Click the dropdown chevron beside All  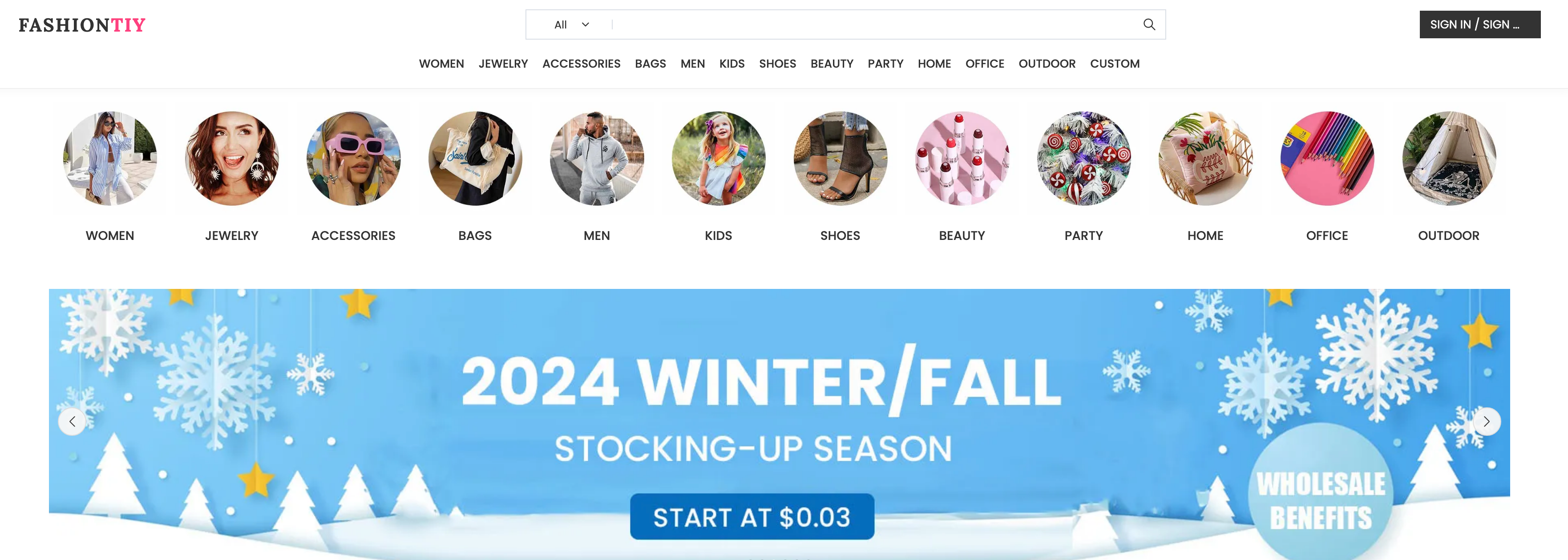tap(585, 24)
